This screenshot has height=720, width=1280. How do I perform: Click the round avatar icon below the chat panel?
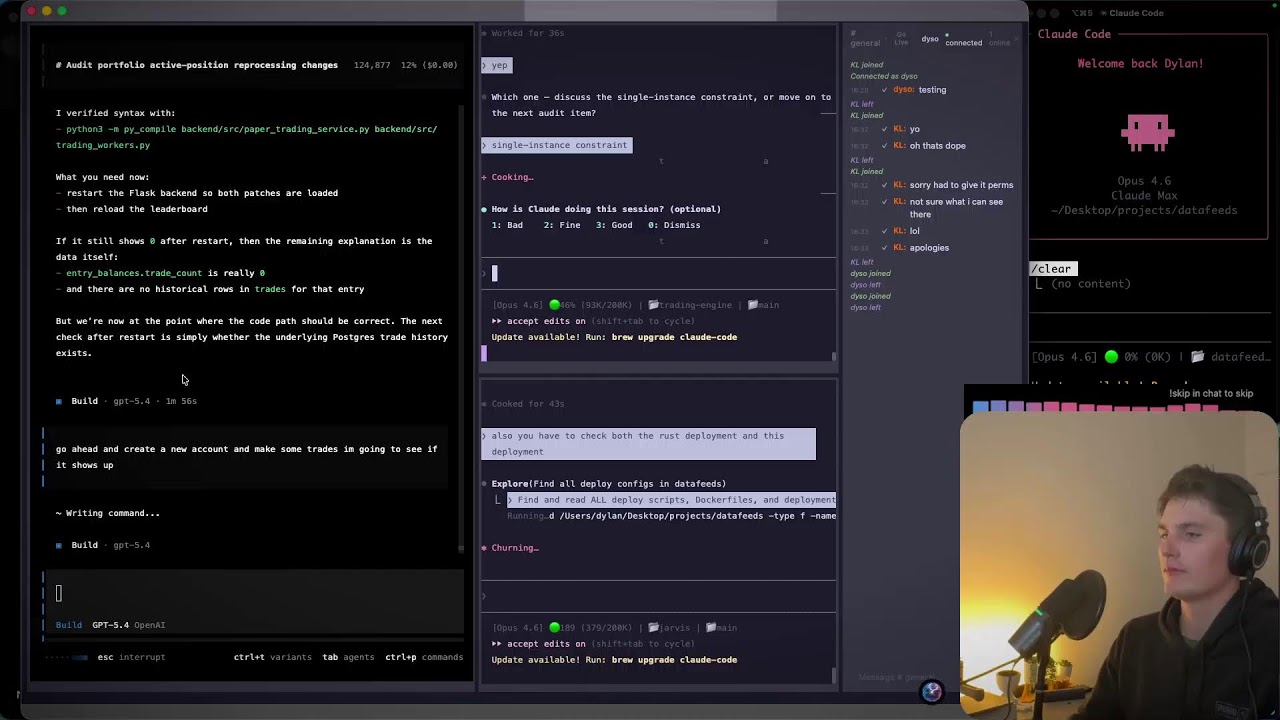tap(931, 692)
